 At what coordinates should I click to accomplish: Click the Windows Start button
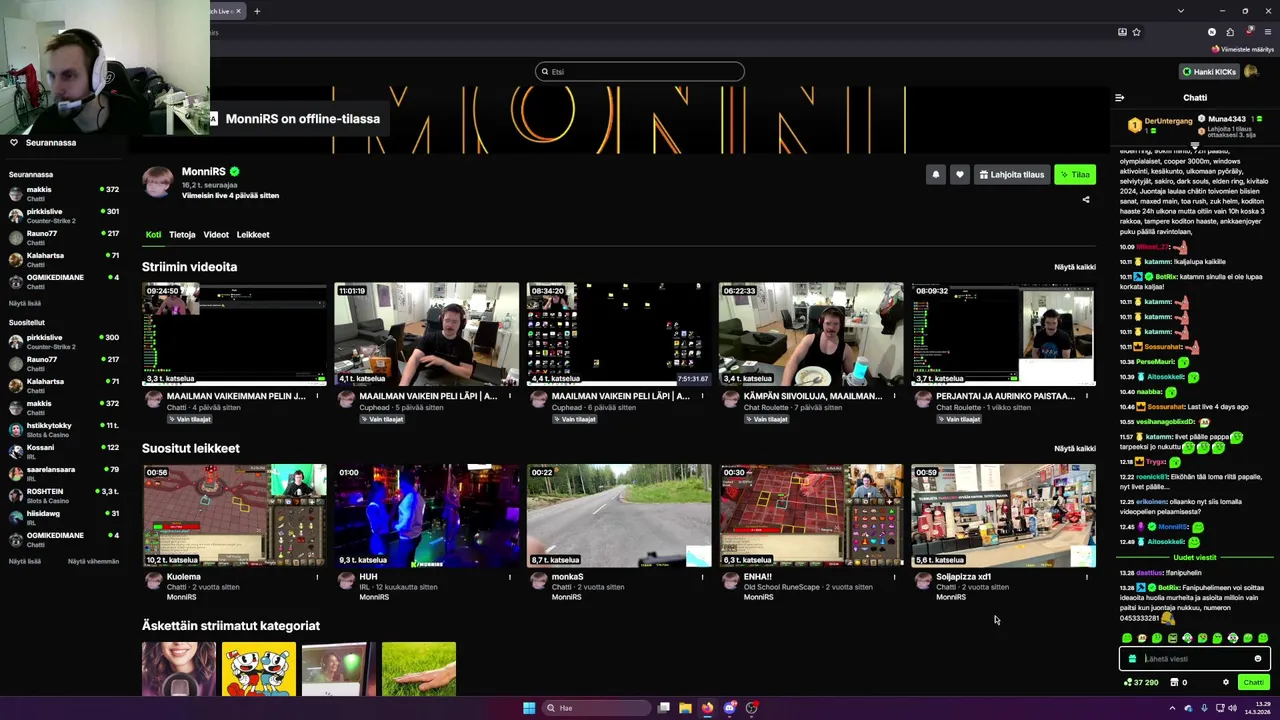(529, 708)
